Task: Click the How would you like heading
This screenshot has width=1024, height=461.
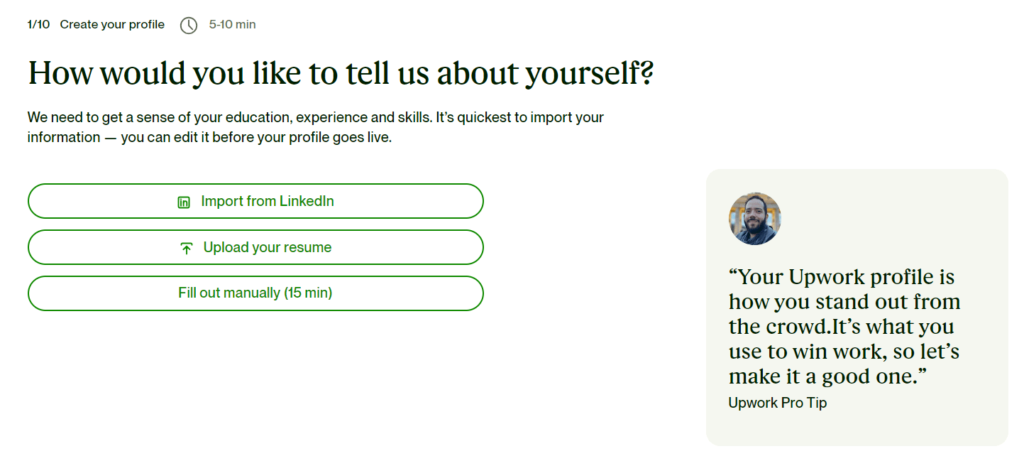Action: pos(340,73)
